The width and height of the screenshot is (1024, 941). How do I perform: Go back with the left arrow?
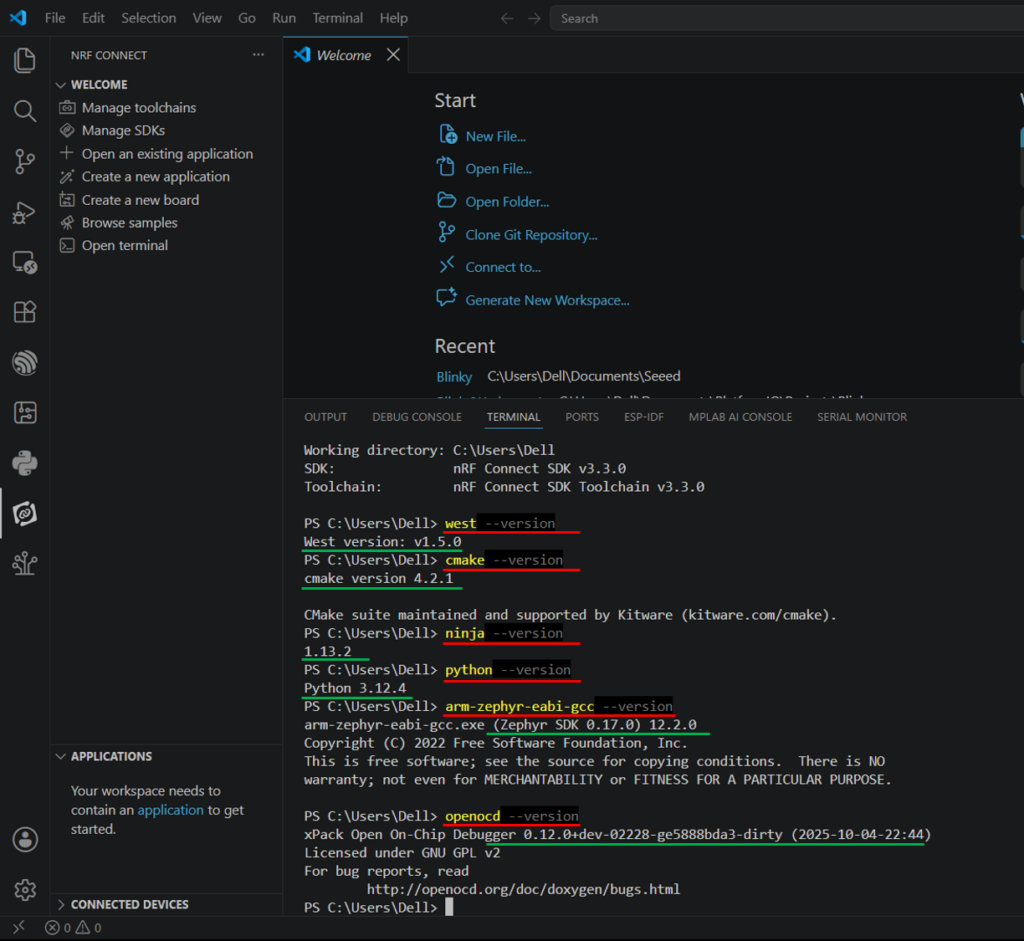coord(507,18)
